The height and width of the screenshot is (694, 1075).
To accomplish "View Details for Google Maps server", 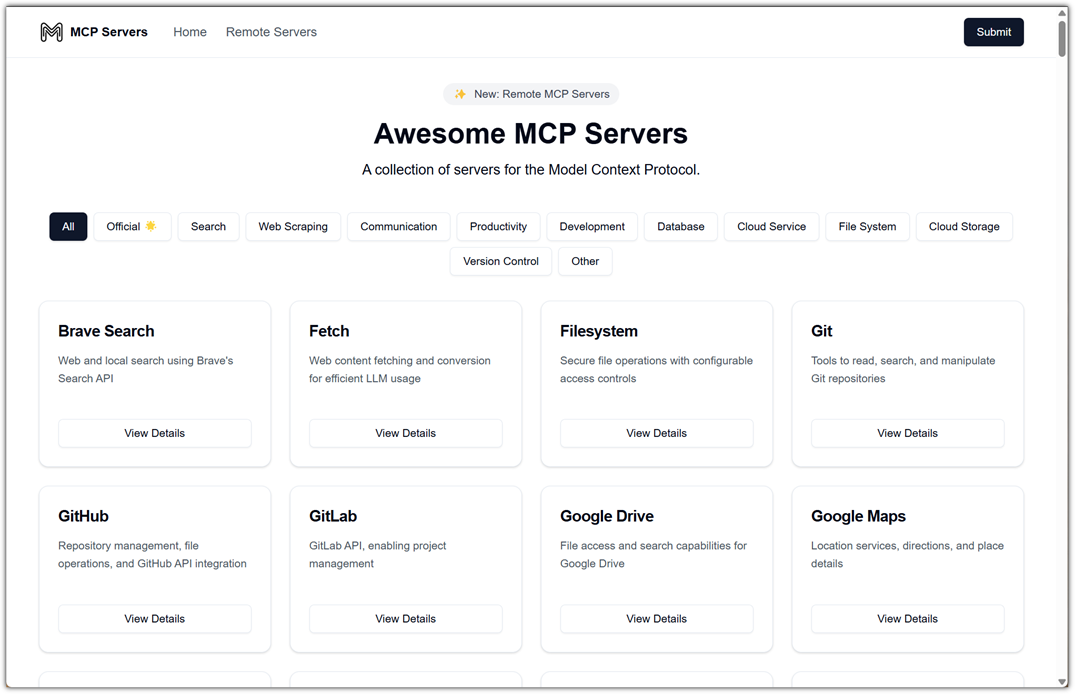I will [x=908, y=619].
